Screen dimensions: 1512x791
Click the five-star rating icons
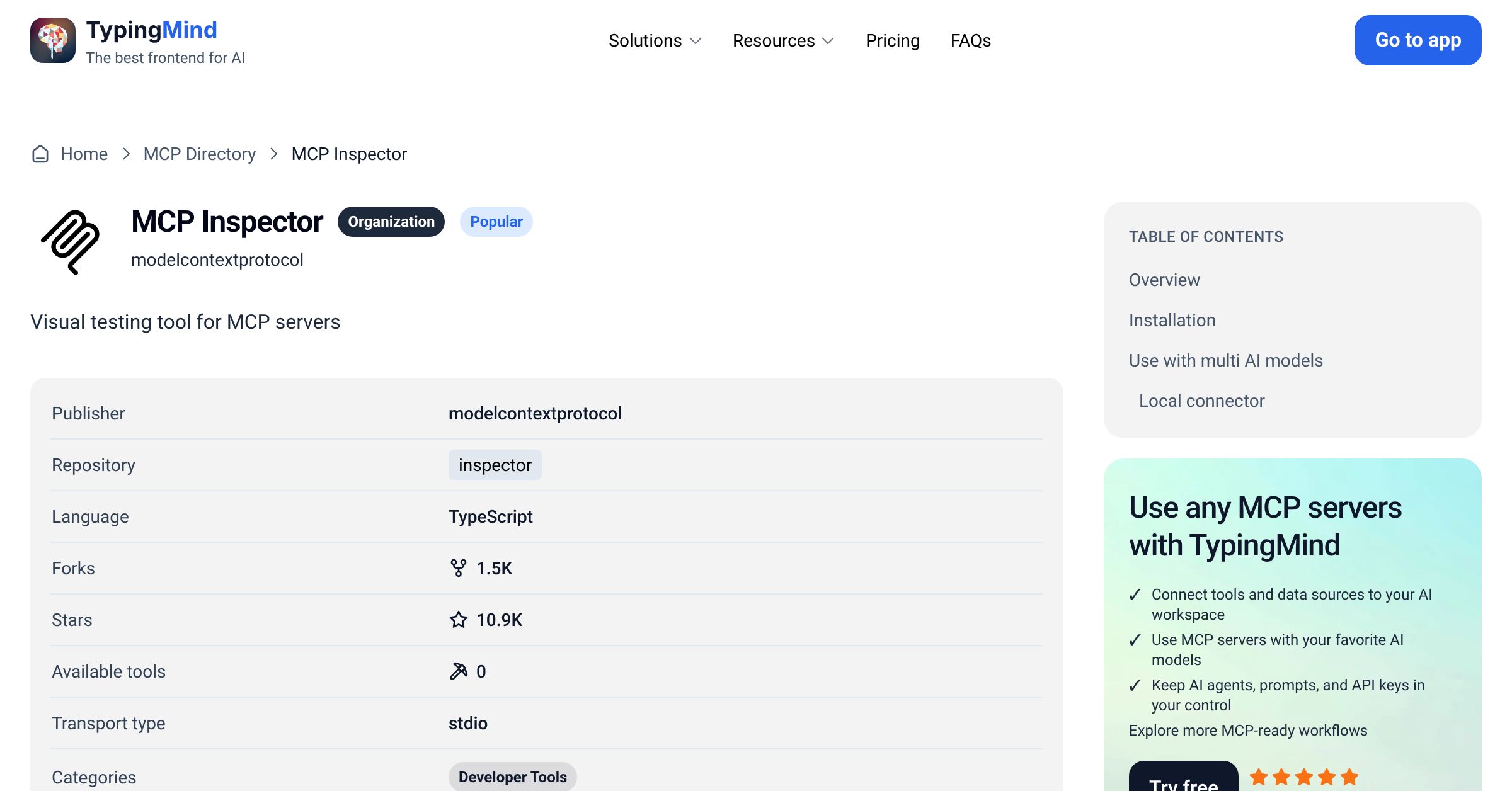coord(1303,777)
